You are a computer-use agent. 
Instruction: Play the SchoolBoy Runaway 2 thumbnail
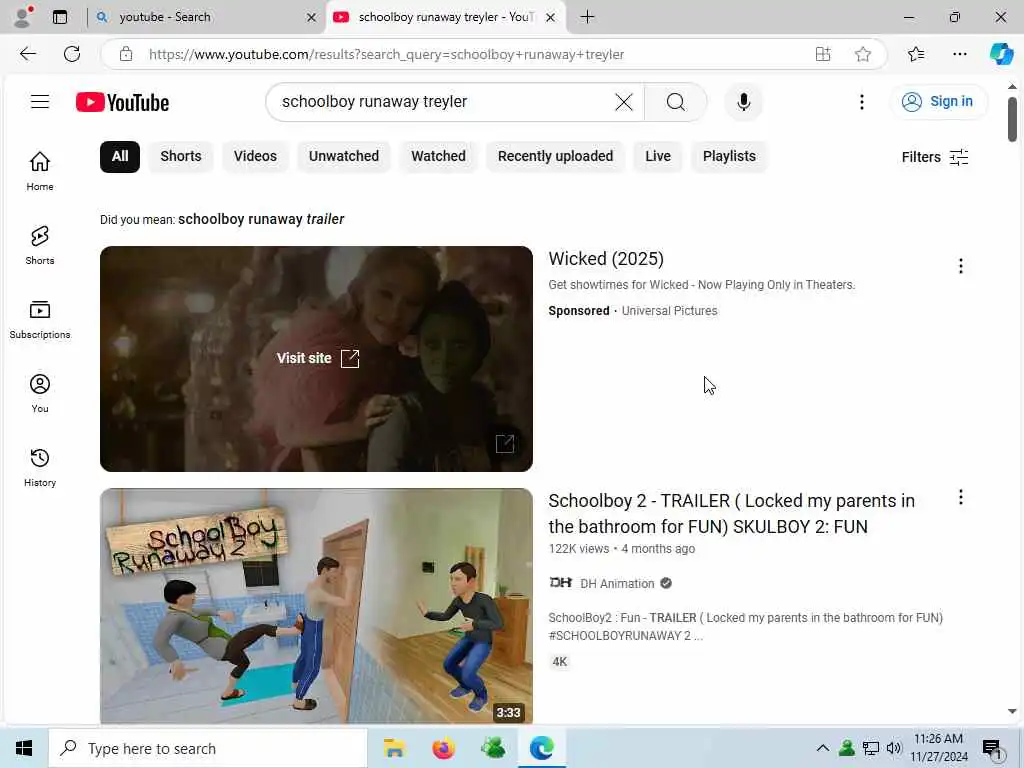click(x=316, y=606)
